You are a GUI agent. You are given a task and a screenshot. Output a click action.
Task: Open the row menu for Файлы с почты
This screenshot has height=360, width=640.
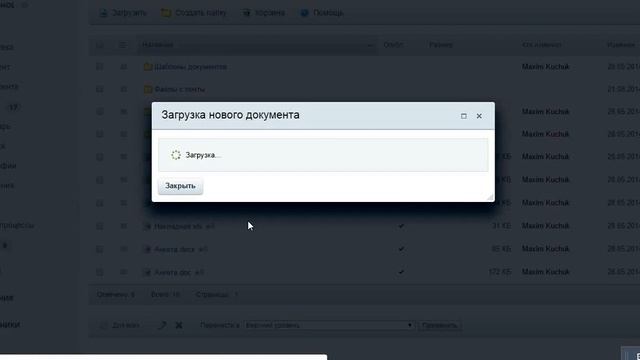coord(123,89)
